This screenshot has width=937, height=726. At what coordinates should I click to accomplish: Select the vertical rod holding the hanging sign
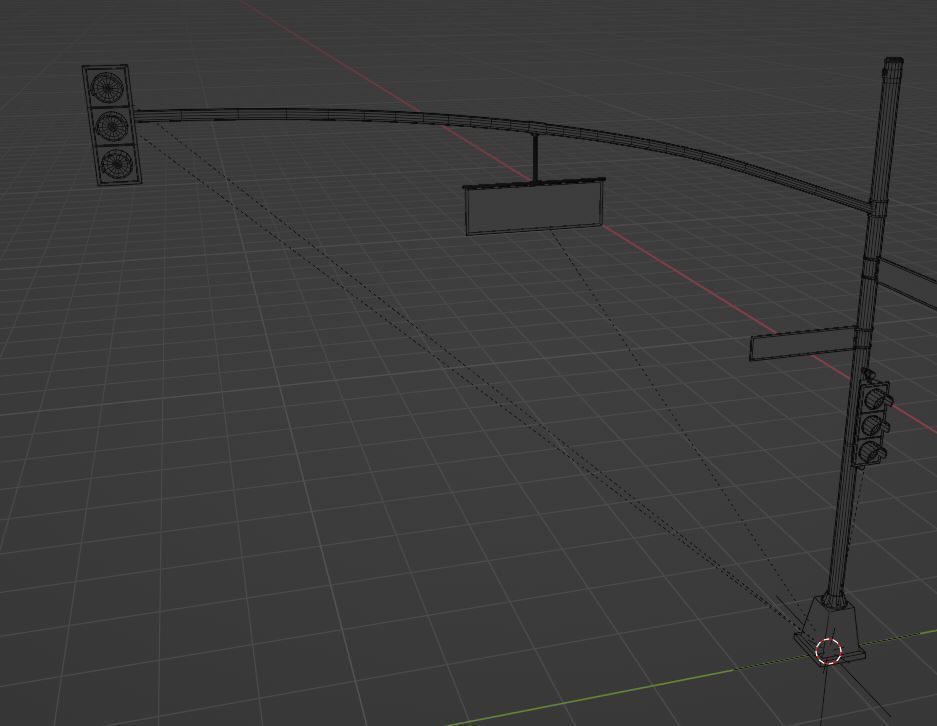[x=534, y=158]
